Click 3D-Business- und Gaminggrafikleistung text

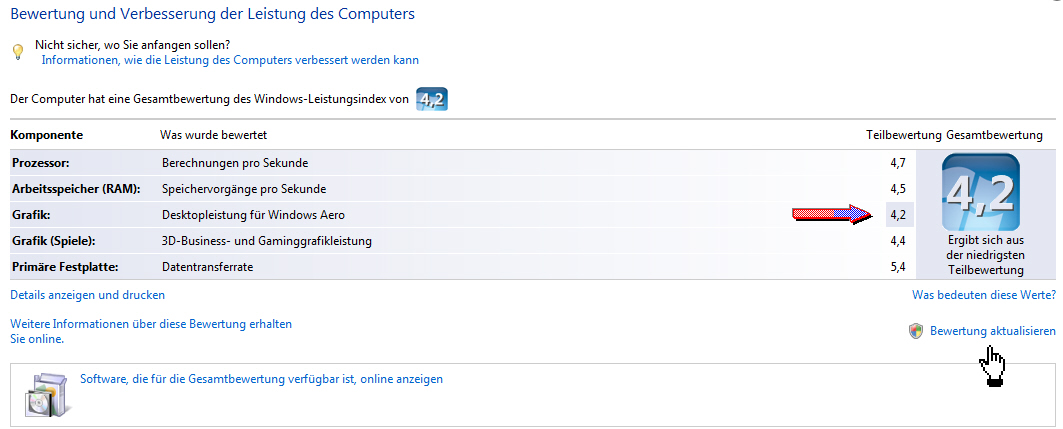pos(267,241)
